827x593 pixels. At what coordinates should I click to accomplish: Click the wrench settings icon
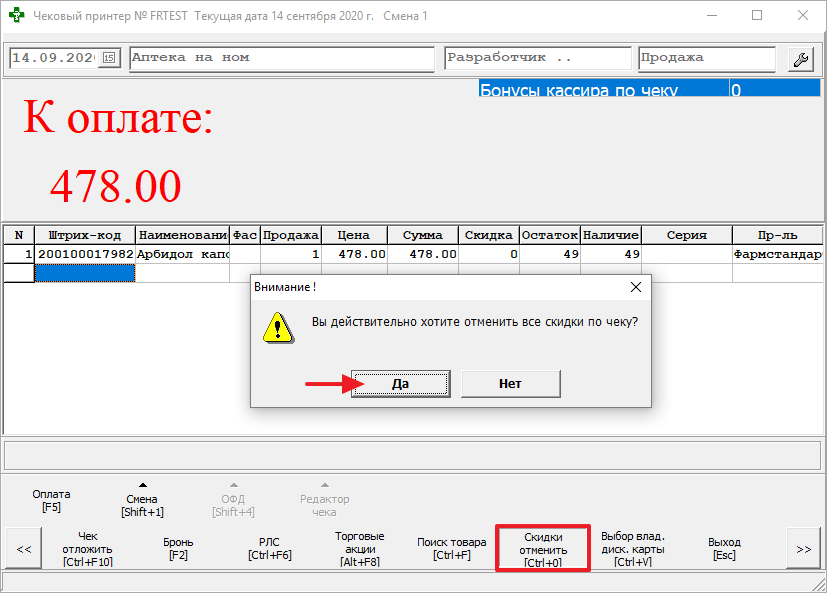coord(800,59)
